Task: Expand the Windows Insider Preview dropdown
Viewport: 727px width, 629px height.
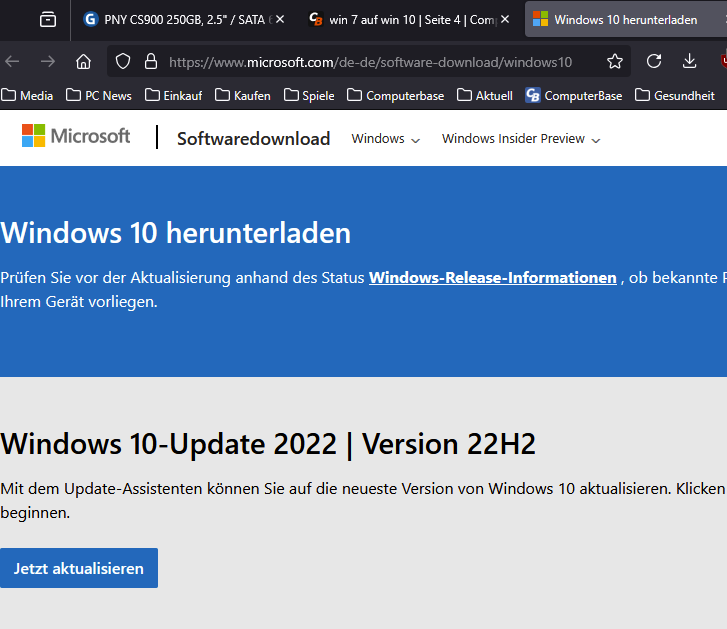Action: 521,139
